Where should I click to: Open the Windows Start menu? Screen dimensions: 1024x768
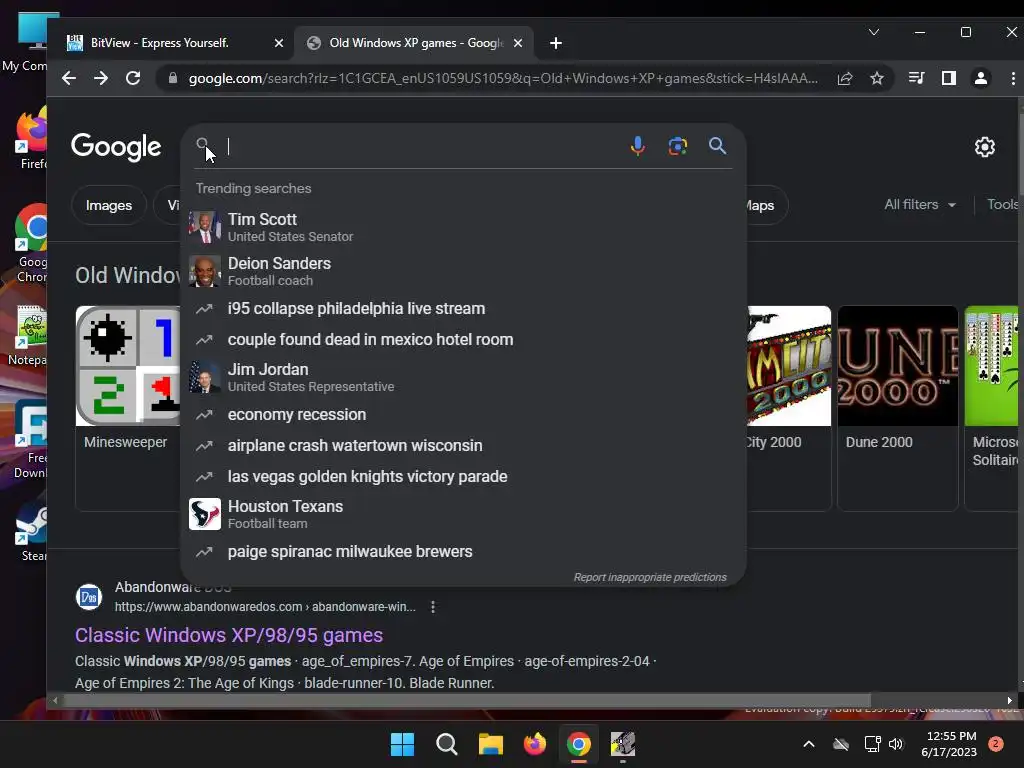(402, 744)
